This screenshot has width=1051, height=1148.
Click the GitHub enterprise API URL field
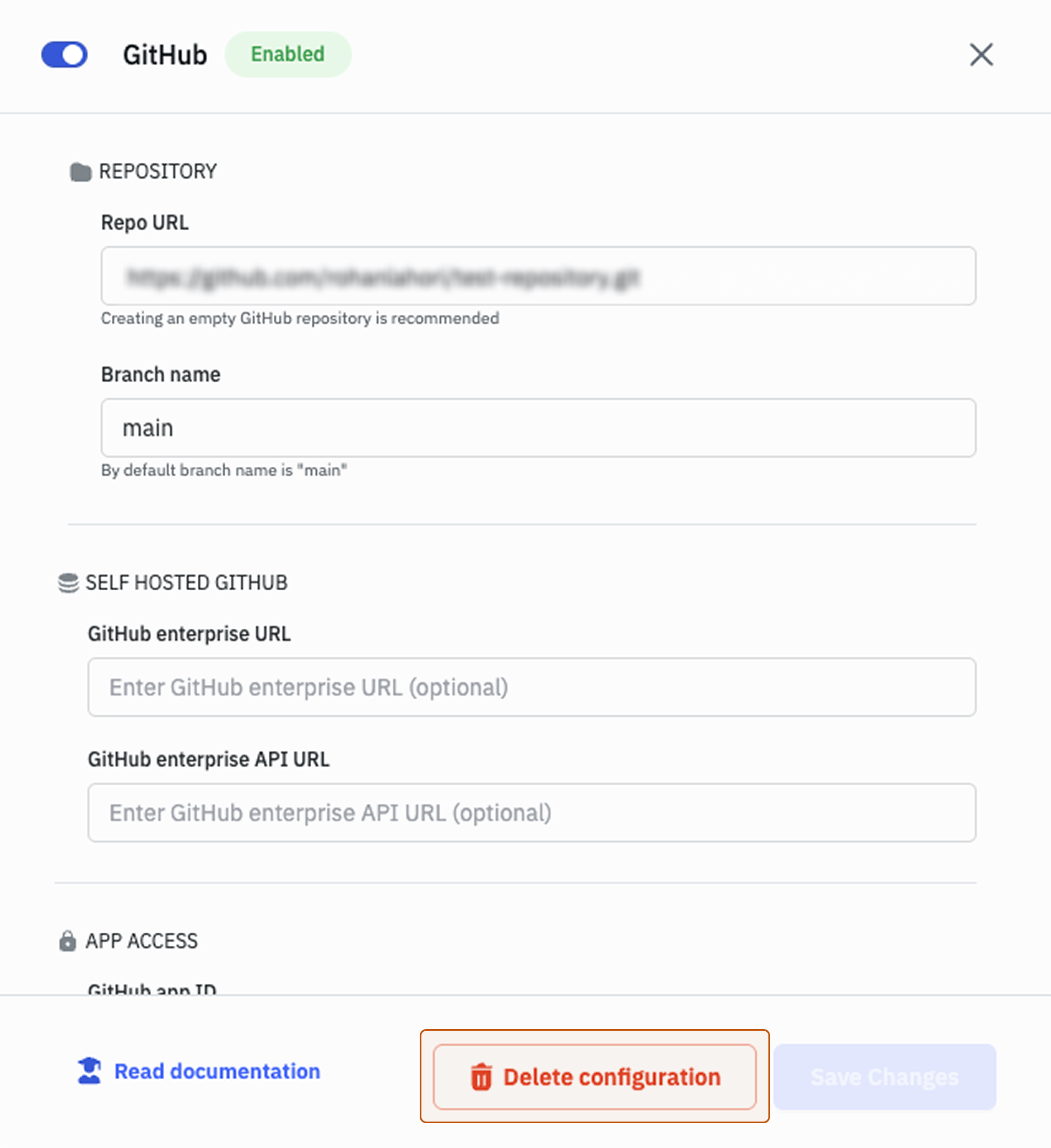click(531, 813)
